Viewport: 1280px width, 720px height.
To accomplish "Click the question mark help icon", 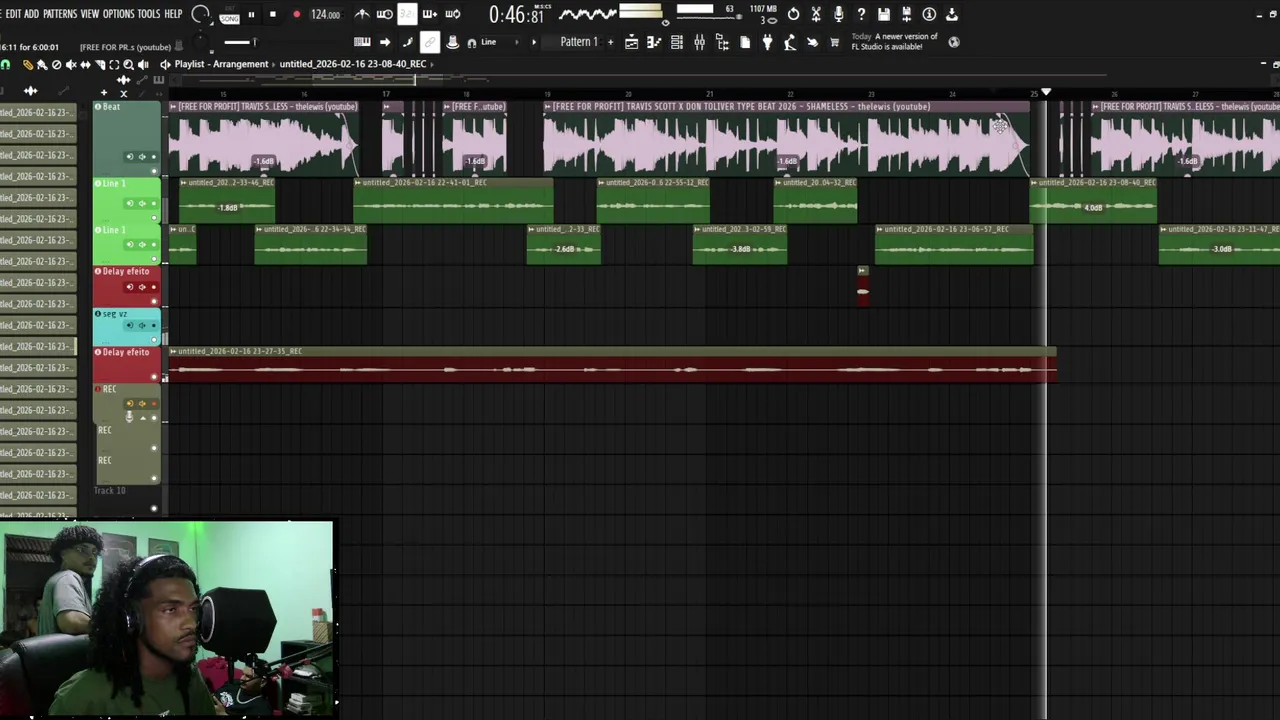I will coord(861,14).
